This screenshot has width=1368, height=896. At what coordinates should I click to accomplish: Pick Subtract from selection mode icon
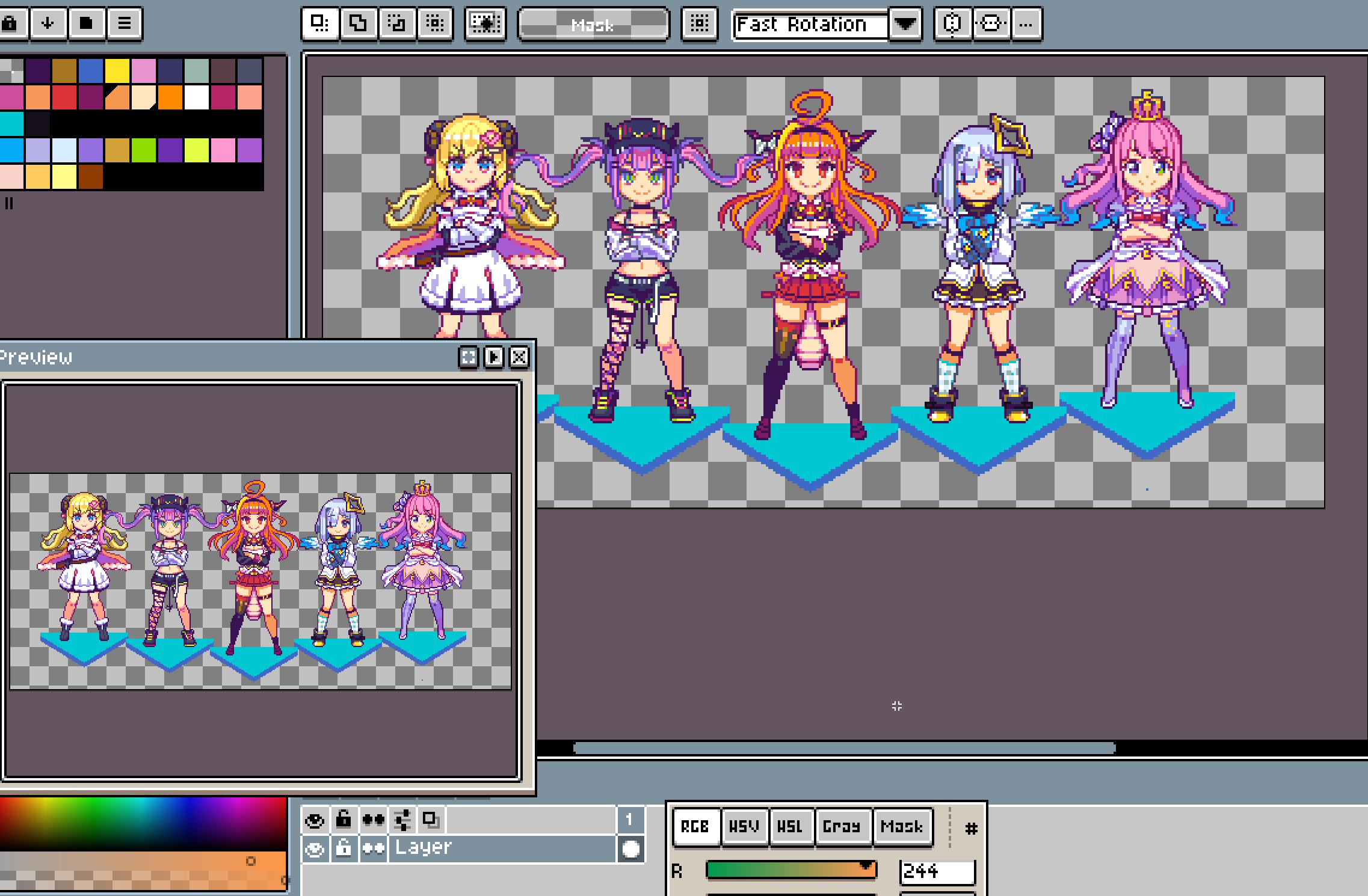tap(396, 24)
